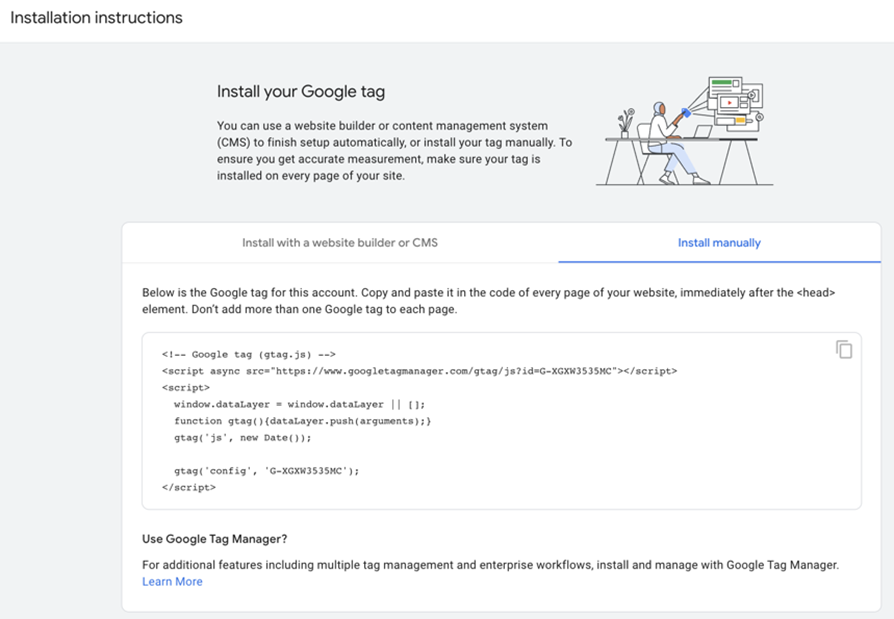Switch to Install with a website builder tab
The width and height of the screenshot is (894, 619).
pos(340,243)
